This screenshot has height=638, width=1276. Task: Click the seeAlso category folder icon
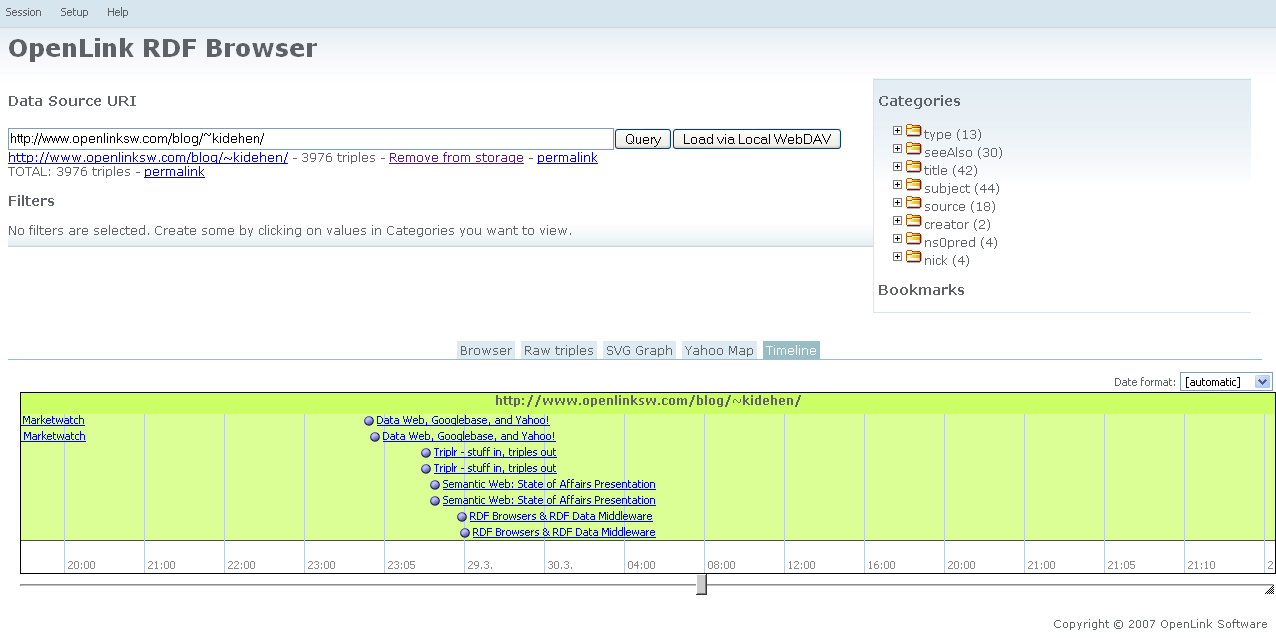pos(913,149)
